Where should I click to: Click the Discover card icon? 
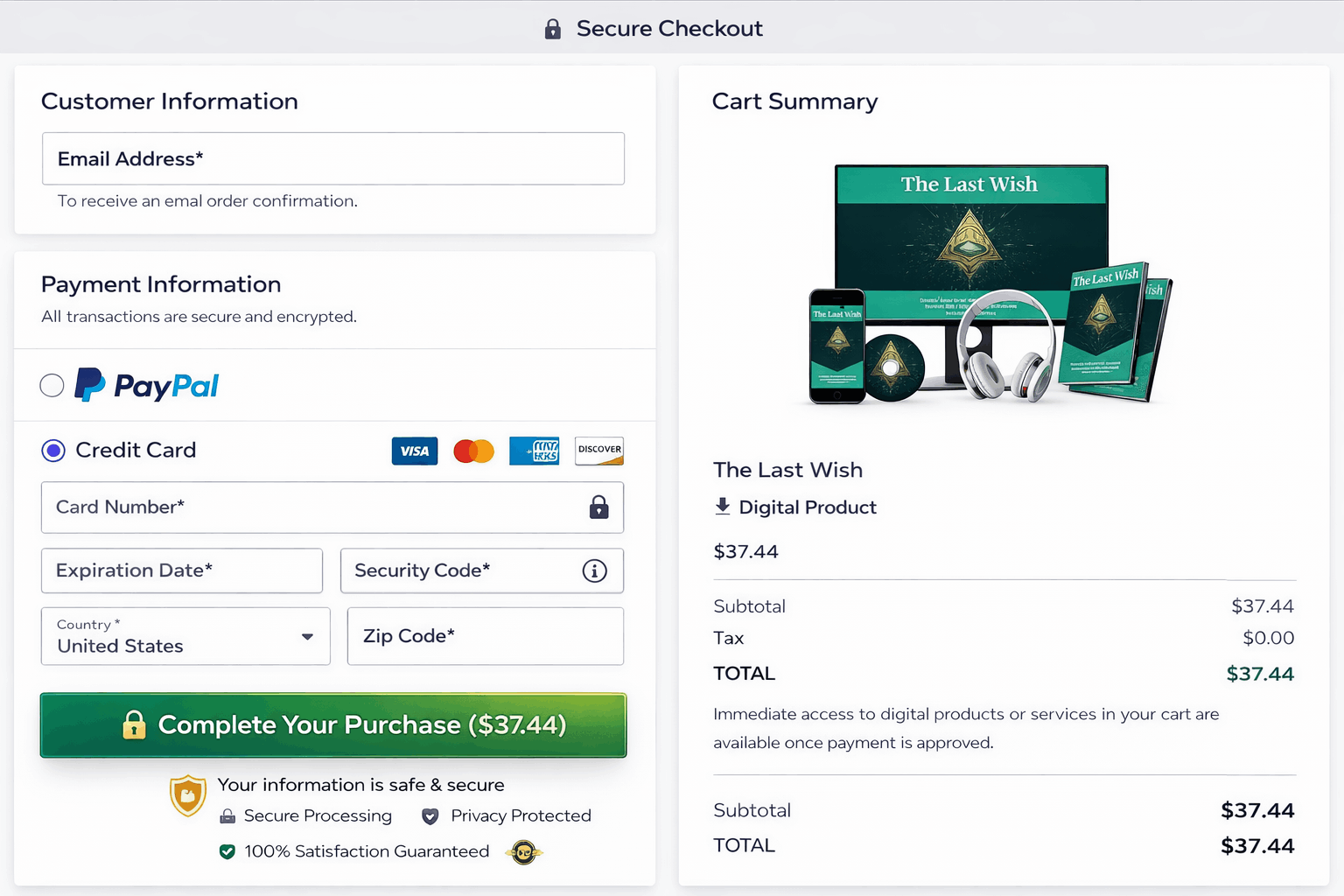(x=599, y=451)
